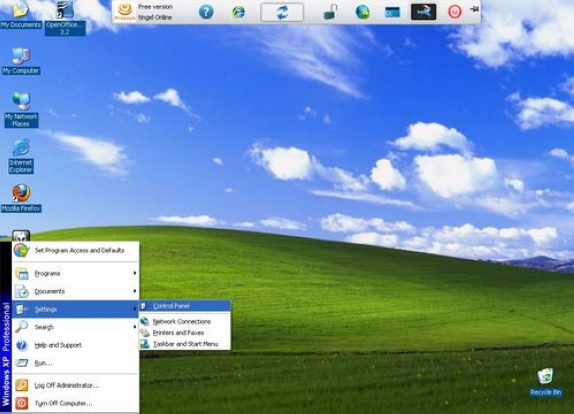Select the Recycle Bin desktop icon
The height and width of the screenshot is (414, 574).
(x=545, y=383)
